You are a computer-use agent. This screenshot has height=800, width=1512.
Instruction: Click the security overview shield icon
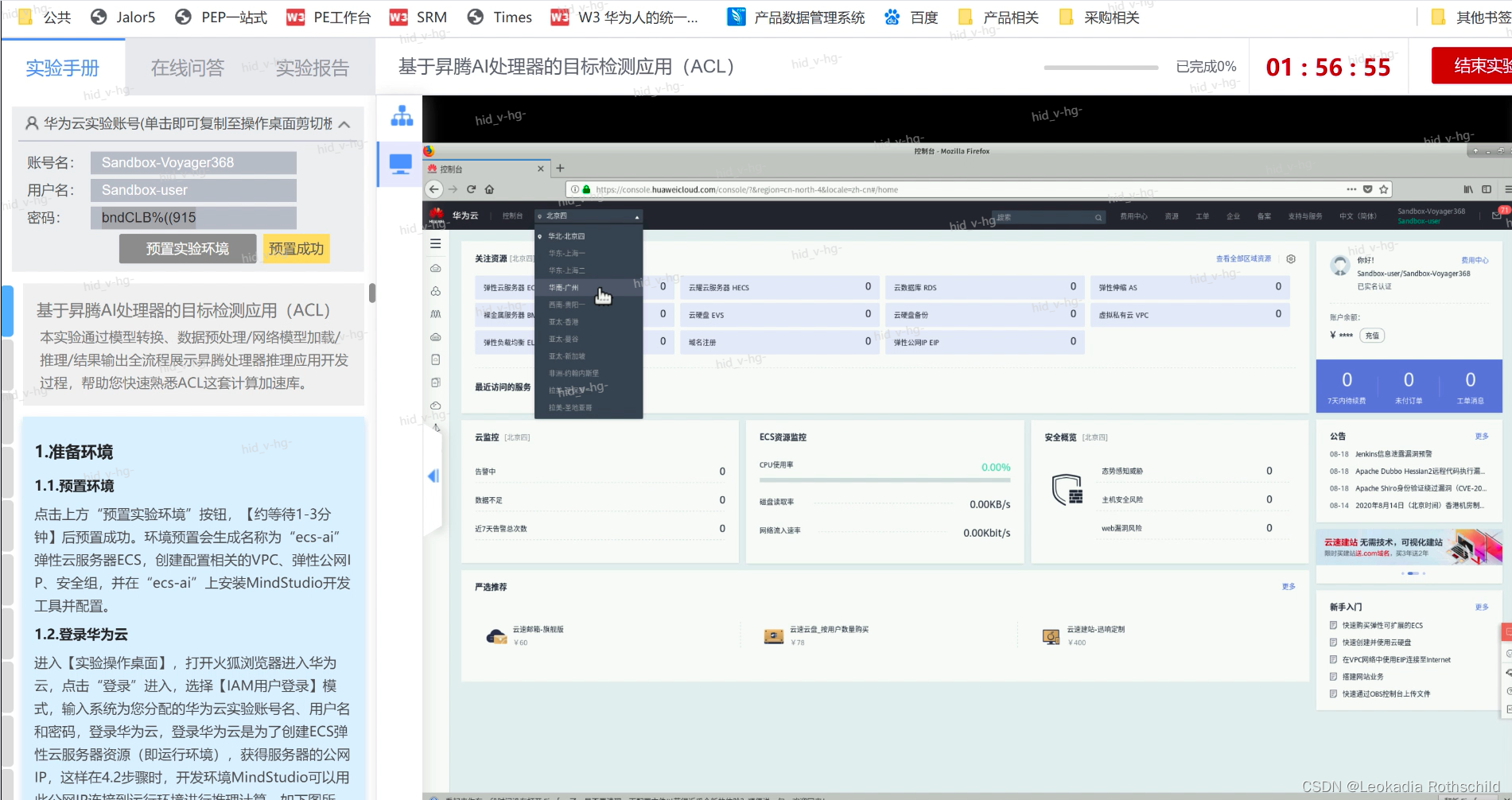[1067, 489]
